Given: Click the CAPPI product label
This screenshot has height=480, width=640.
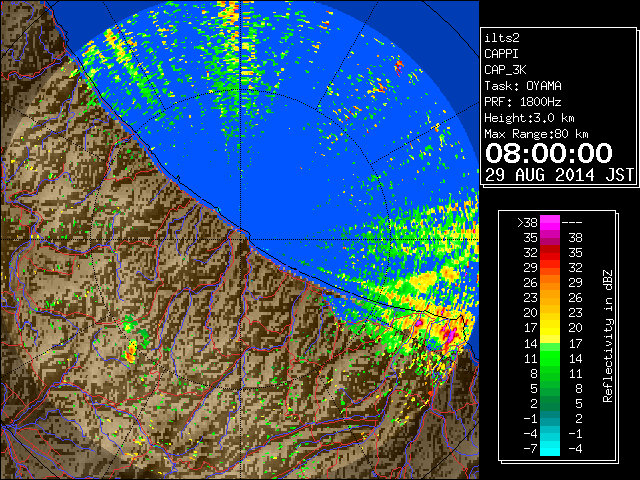Looking at the screenshot, I should click(x=501, y=54).
